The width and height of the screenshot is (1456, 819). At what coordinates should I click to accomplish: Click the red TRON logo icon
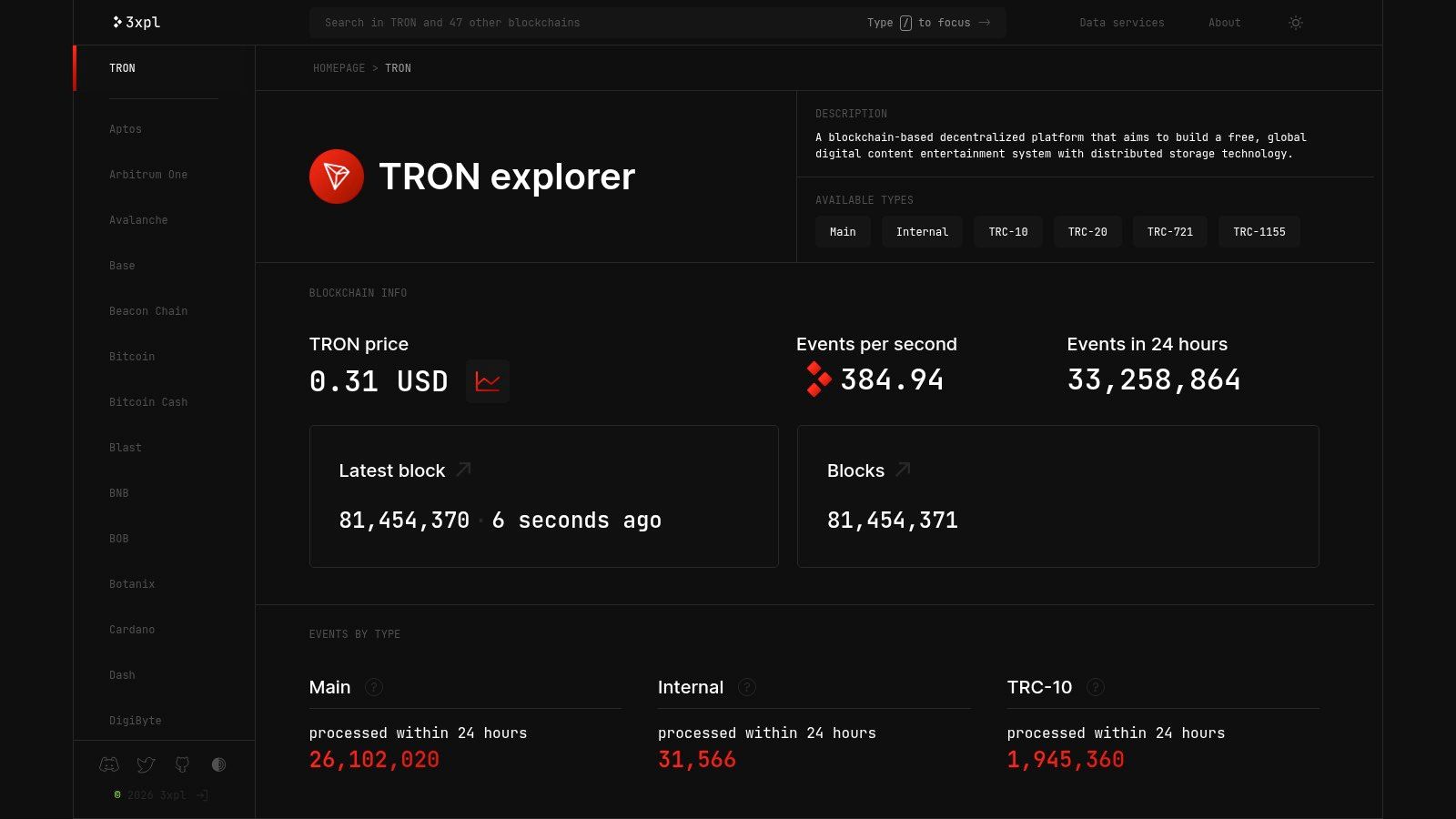click(338, 176)
